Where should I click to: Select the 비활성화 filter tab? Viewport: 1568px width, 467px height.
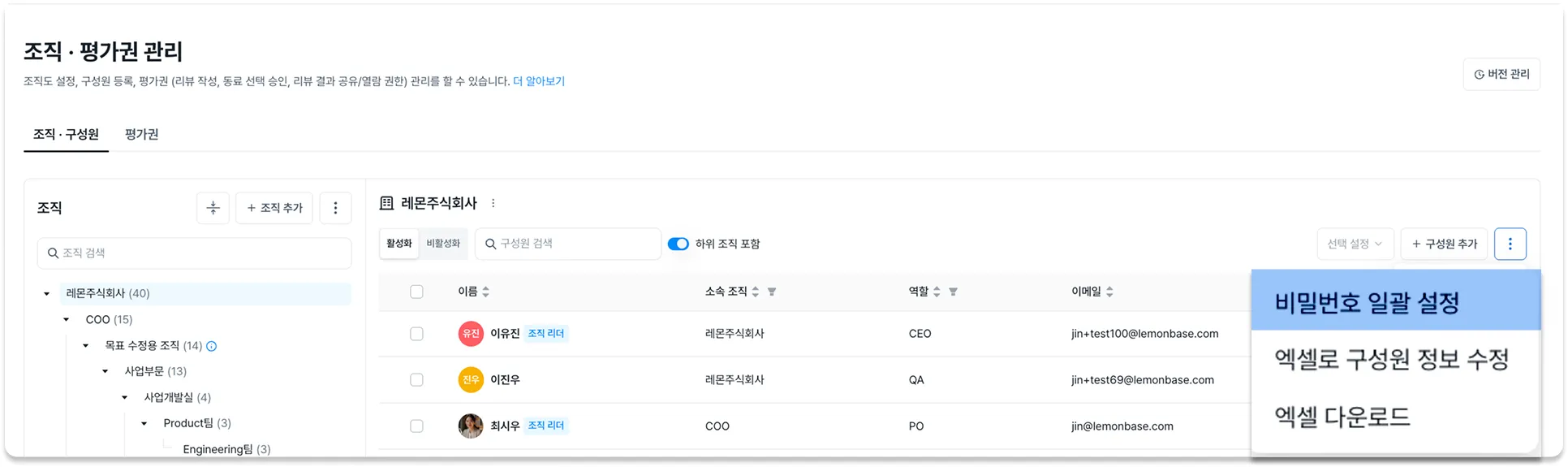click(x=443, y=244)
